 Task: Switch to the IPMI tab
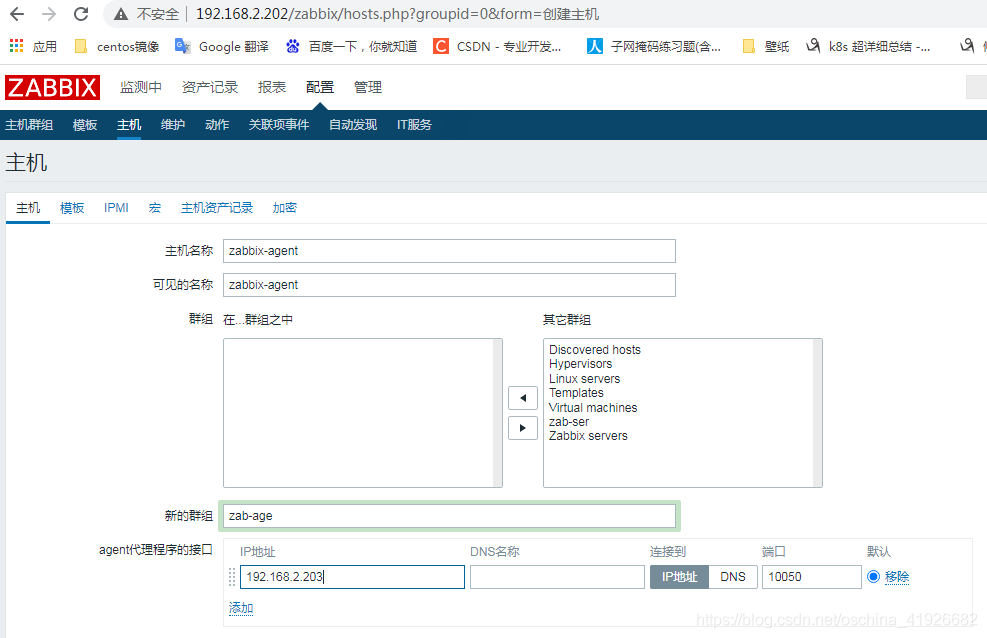(116, 208)
